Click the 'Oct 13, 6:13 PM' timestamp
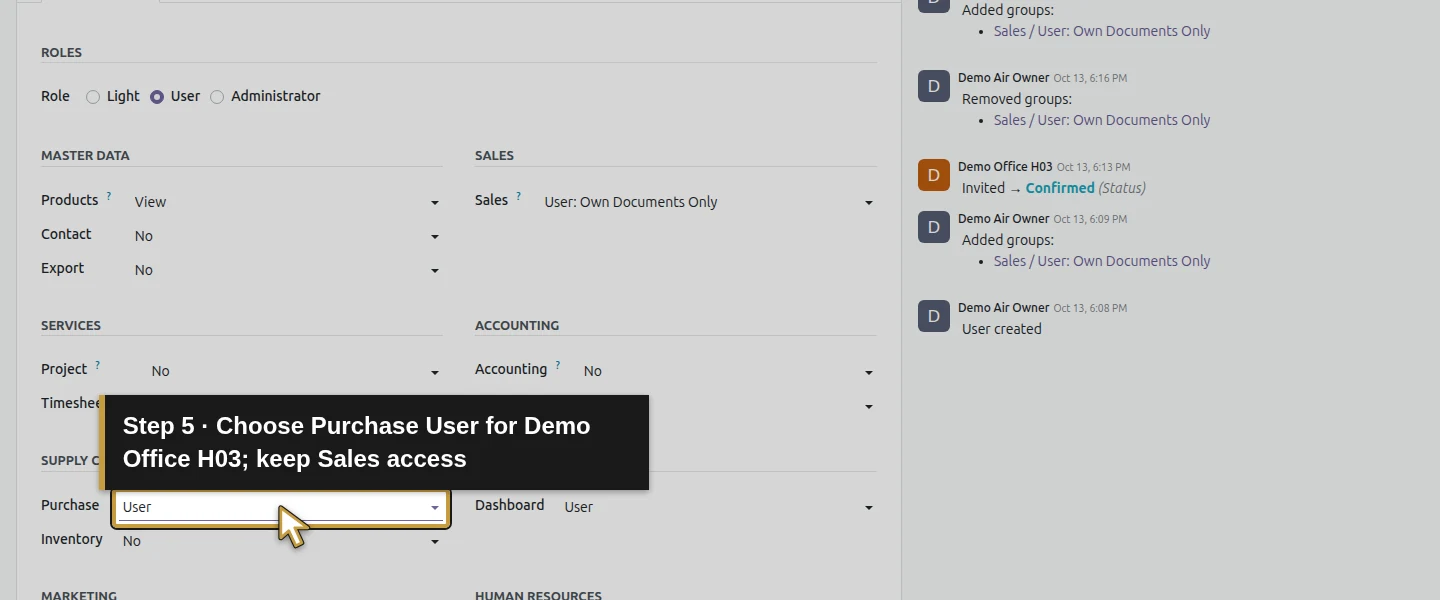Image resolution: width=1440 pixels, height=600 pixels. pos(1094,167)
